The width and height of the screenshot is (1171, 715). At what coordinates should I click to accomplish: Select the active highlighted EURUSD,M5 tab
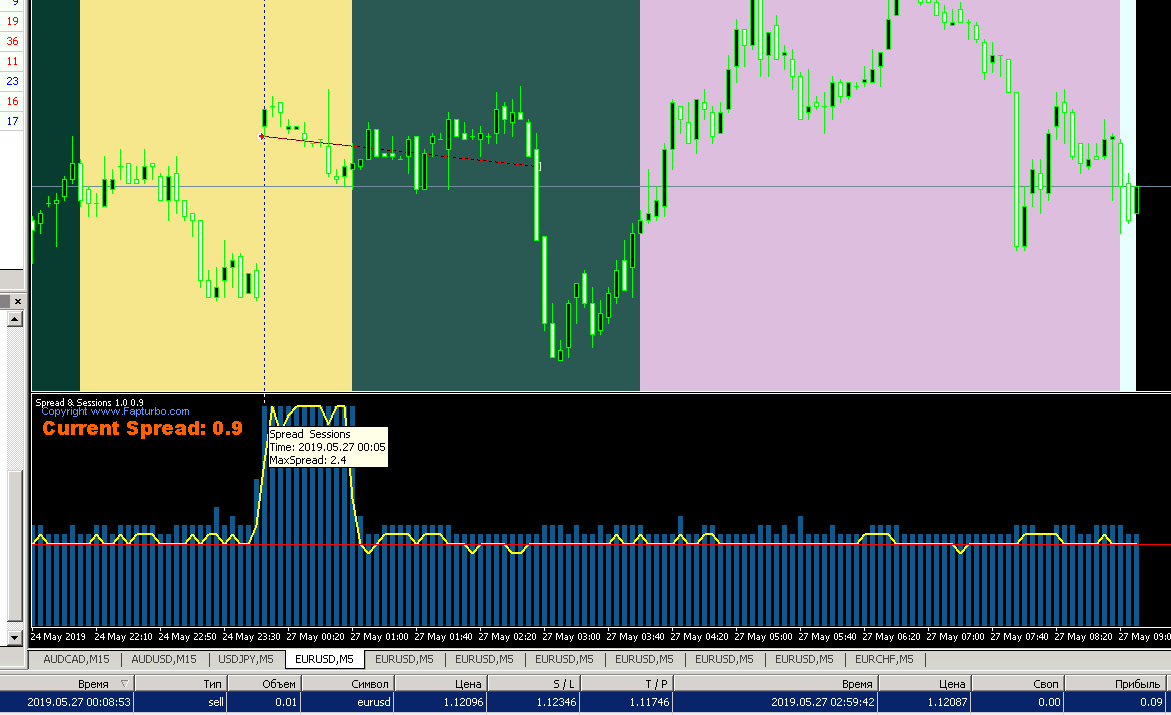pyautogui.click(x=324, y=659)
